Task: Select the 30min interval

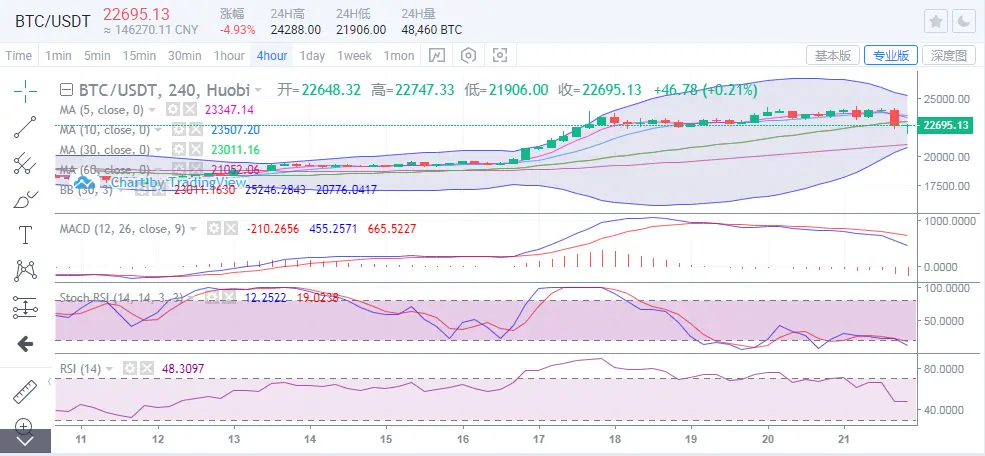Action: [185, 55]
